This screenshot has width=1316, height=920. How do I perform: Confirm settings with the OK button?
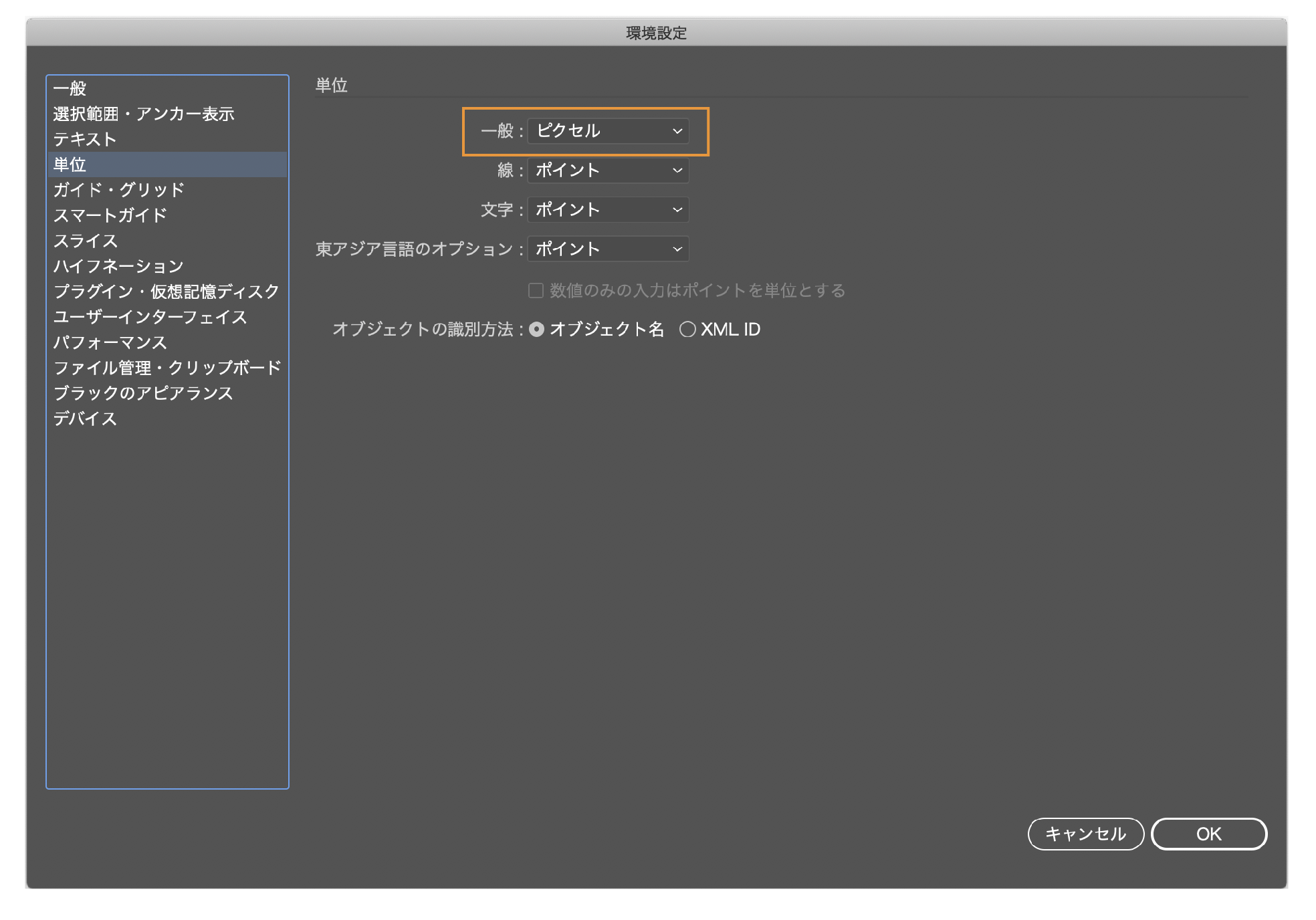[1208, 834]
